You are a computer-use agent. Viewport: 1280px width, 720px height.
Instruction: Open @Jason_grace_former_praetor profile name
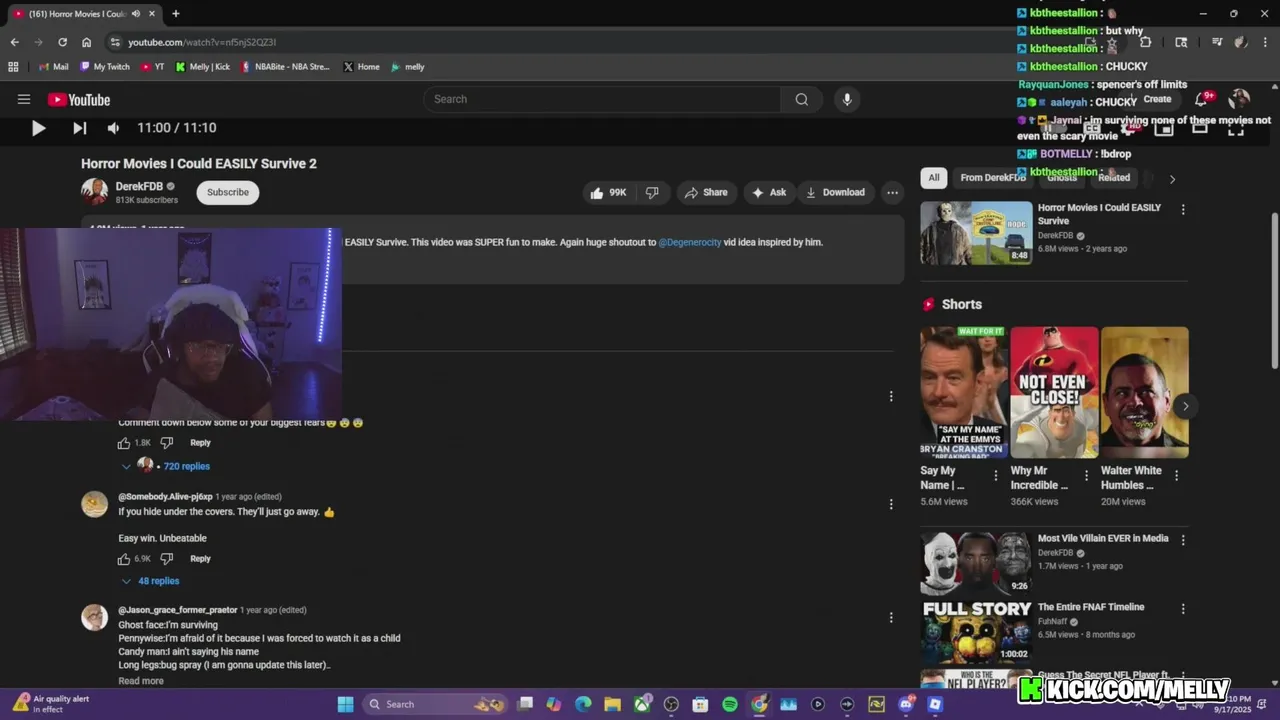point(178,610)
